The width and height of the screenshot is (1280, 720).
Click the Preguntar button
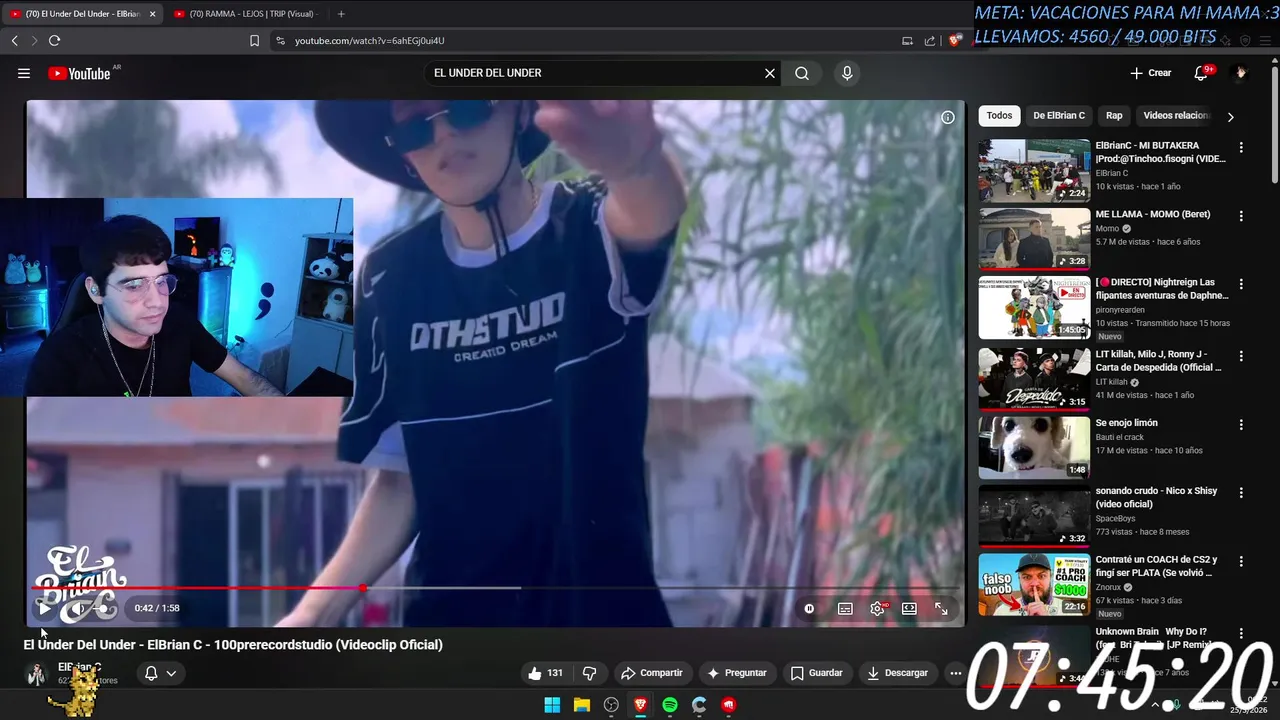coord(737,673)
